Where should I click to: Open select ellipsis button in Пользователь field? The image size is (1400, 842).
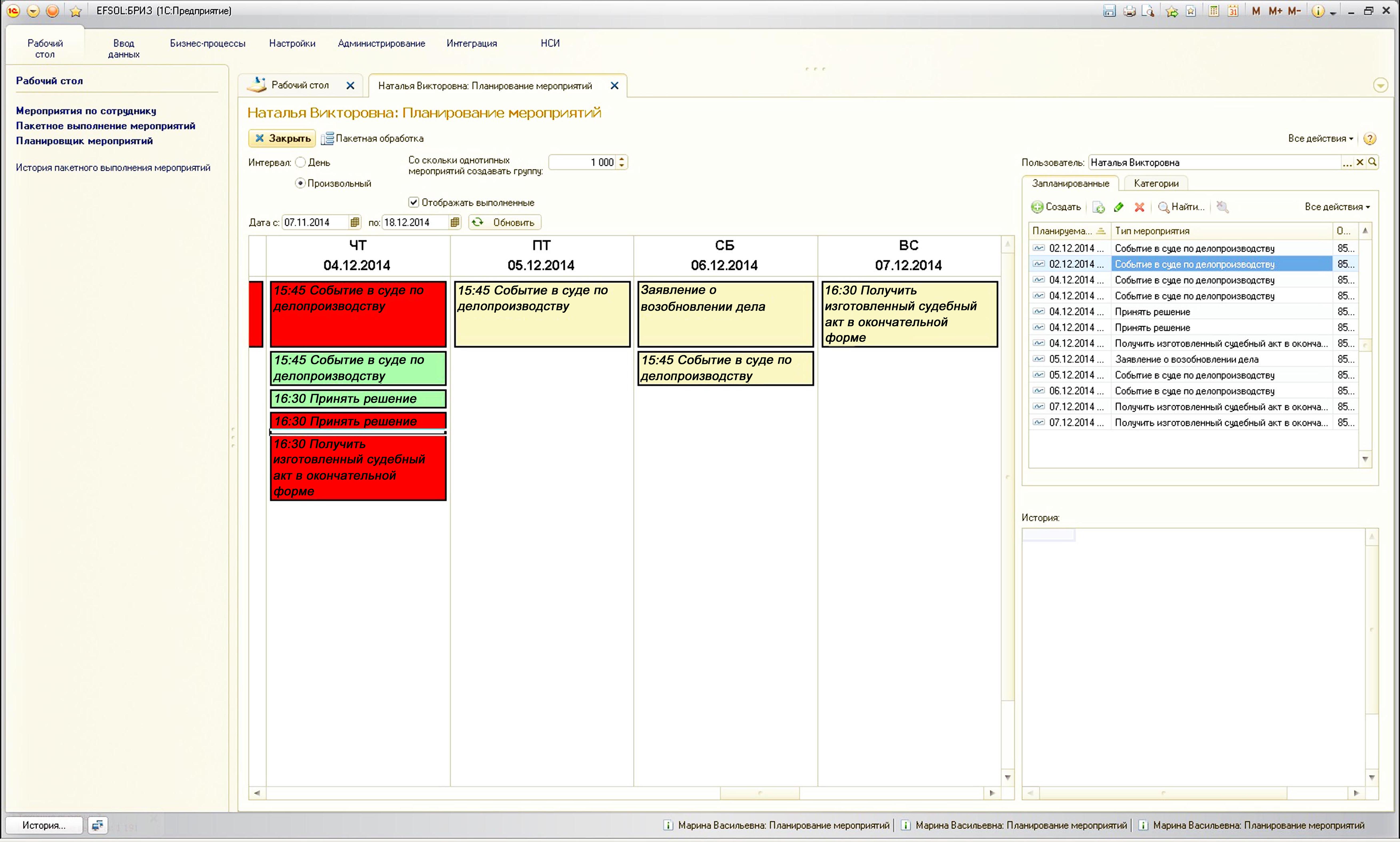(1347, 163)
